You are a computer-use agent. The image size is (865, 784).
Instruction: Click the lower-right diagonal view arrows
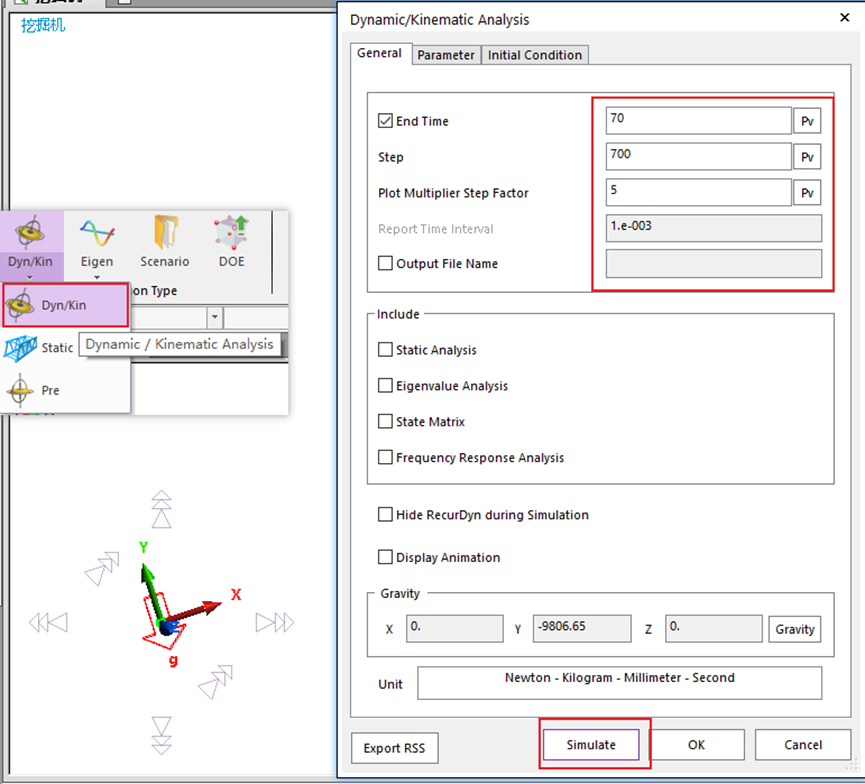pyautogui.click(x=216, y=682)
